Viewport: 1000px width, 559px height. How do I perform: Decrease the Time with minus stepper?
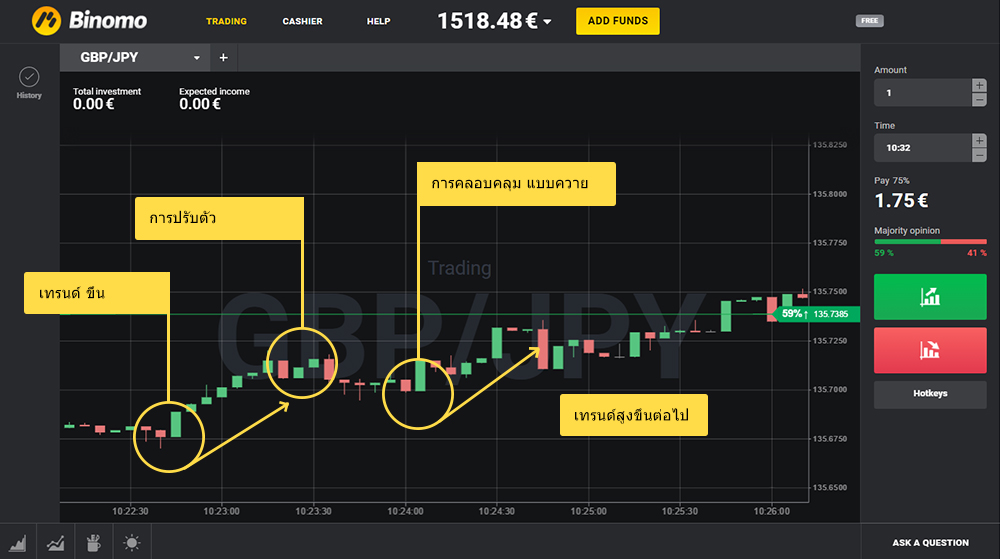[x=979, y=154]
